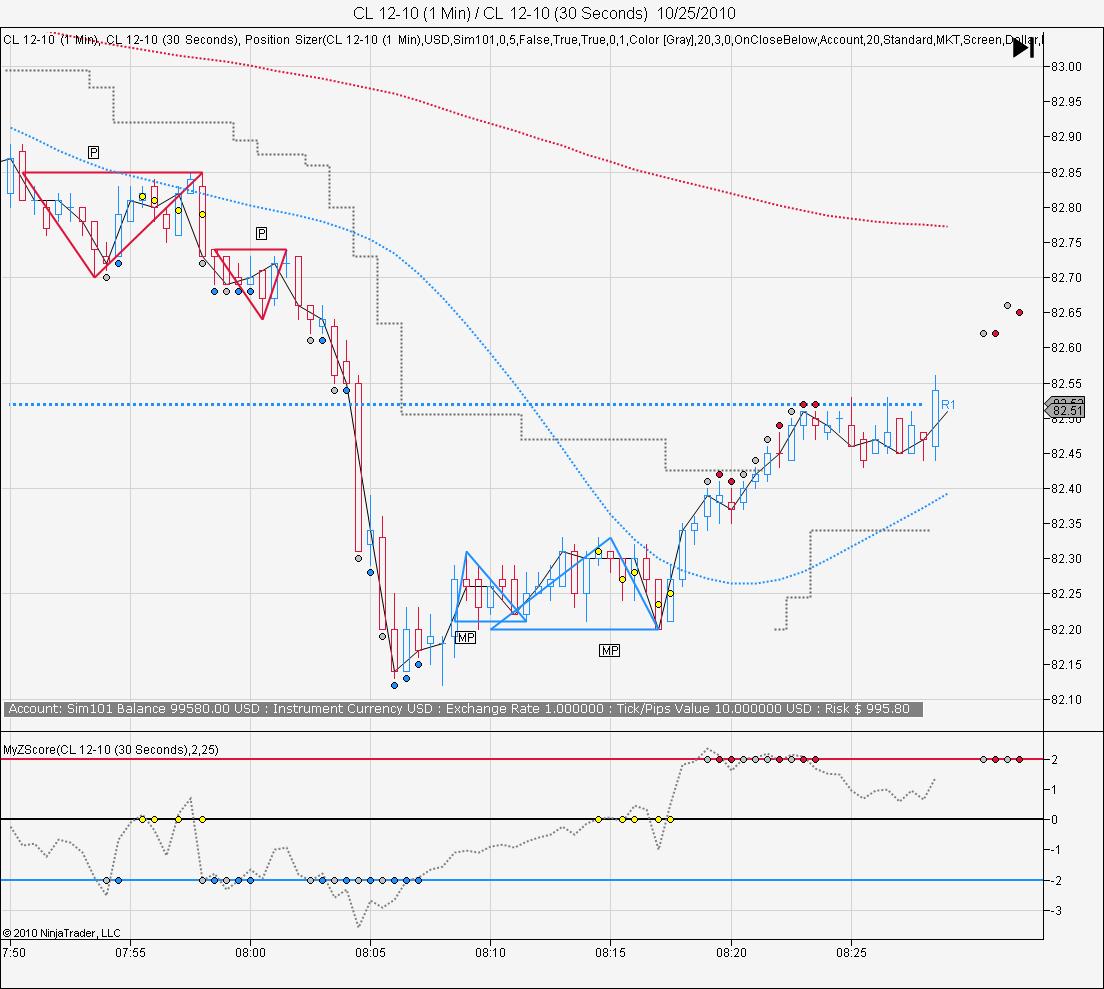Screen dimensions: 1104x989
Task: Select the P marker above the large red triangle
Action: (94, 152)
